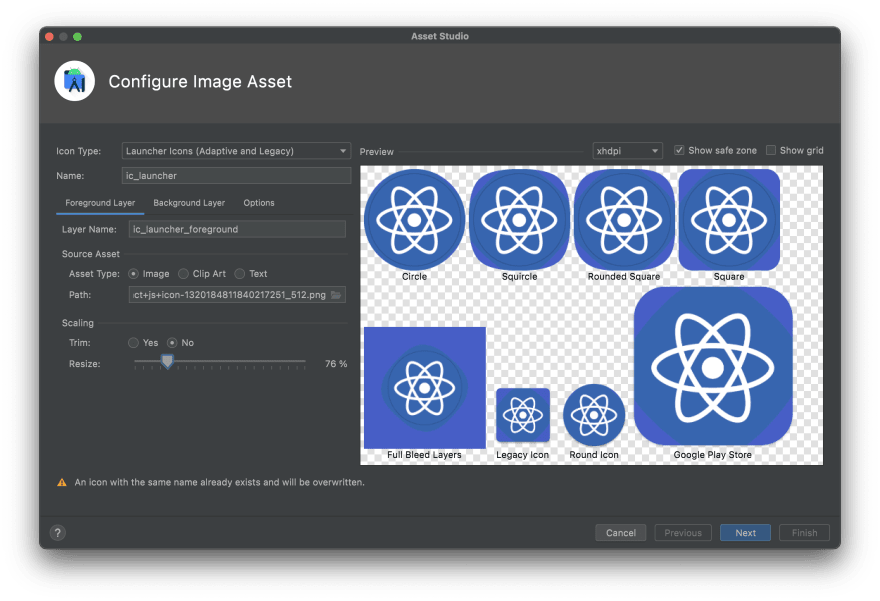The height and width of the screenshot is (601, 880).
Task: Click the Next button
Action: tap(745, 533)
